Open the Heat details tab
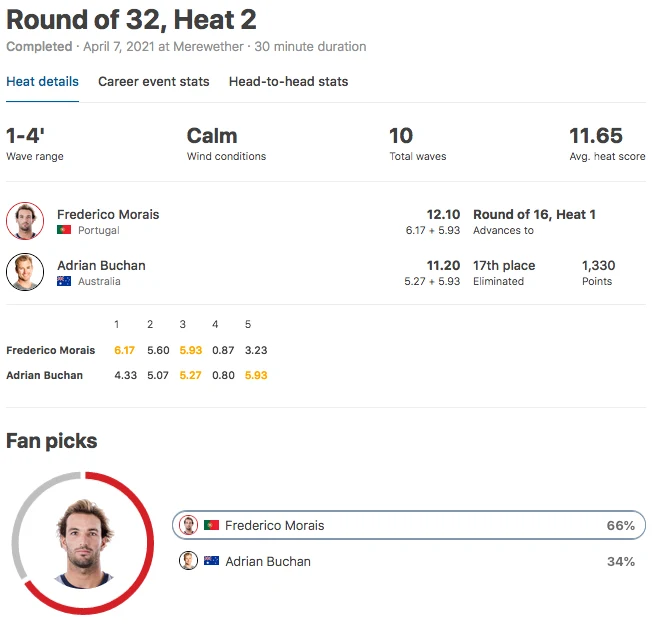Screen dimensions: 660x637 [42, 82]
